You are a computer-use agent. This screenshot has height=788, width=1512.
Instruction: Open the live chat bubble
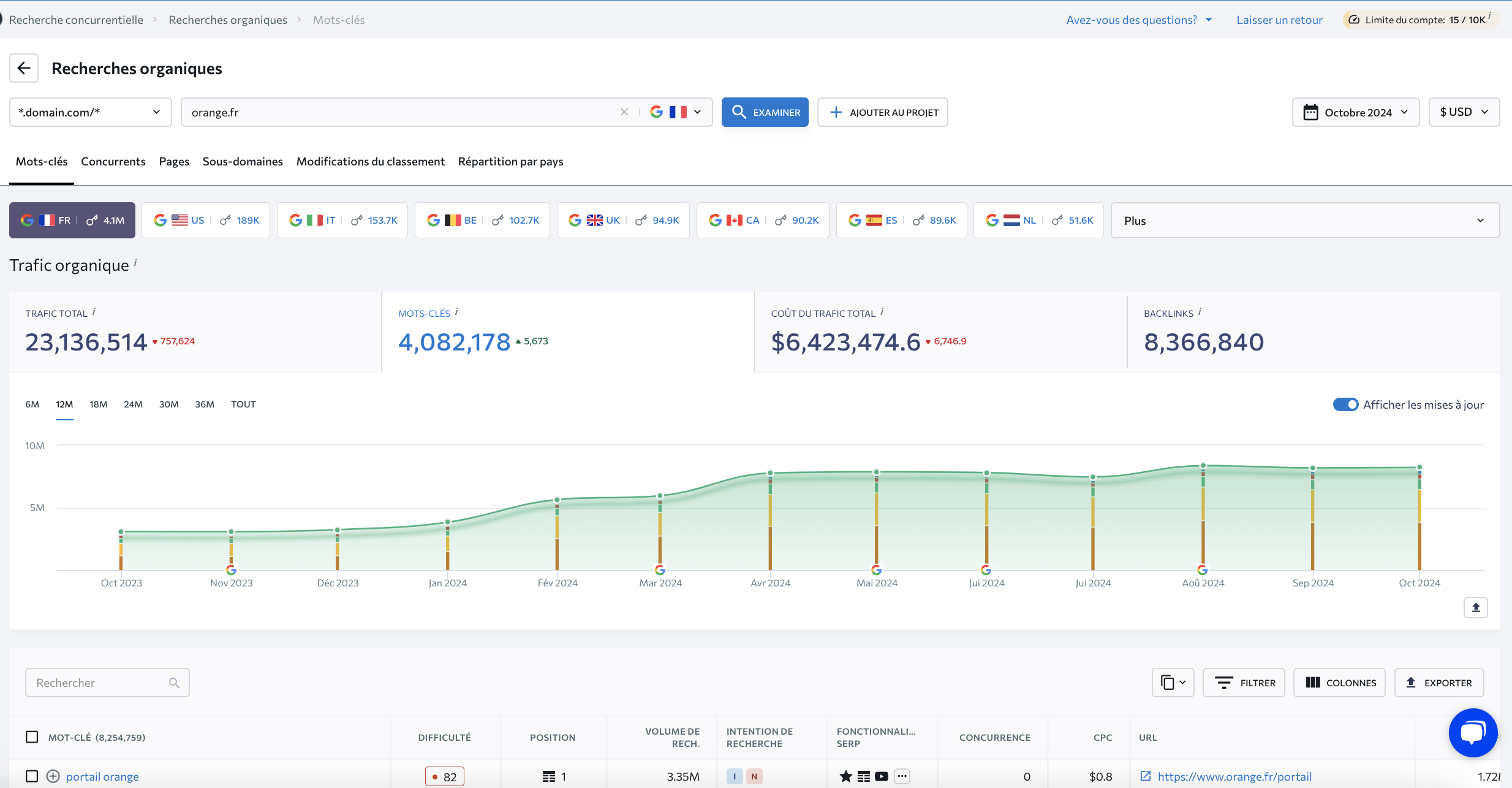pos(1473,733)
